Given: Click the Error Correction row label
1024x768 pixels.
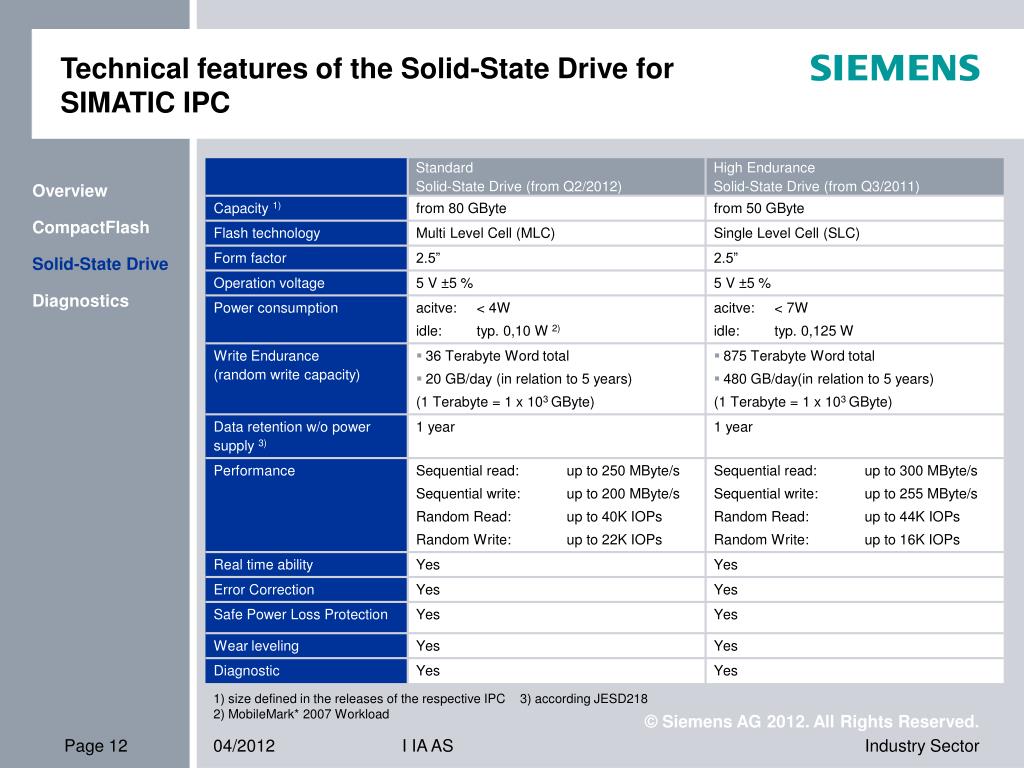Looking at the screenshot, I should pyautogui.click(x=306, y=590).
